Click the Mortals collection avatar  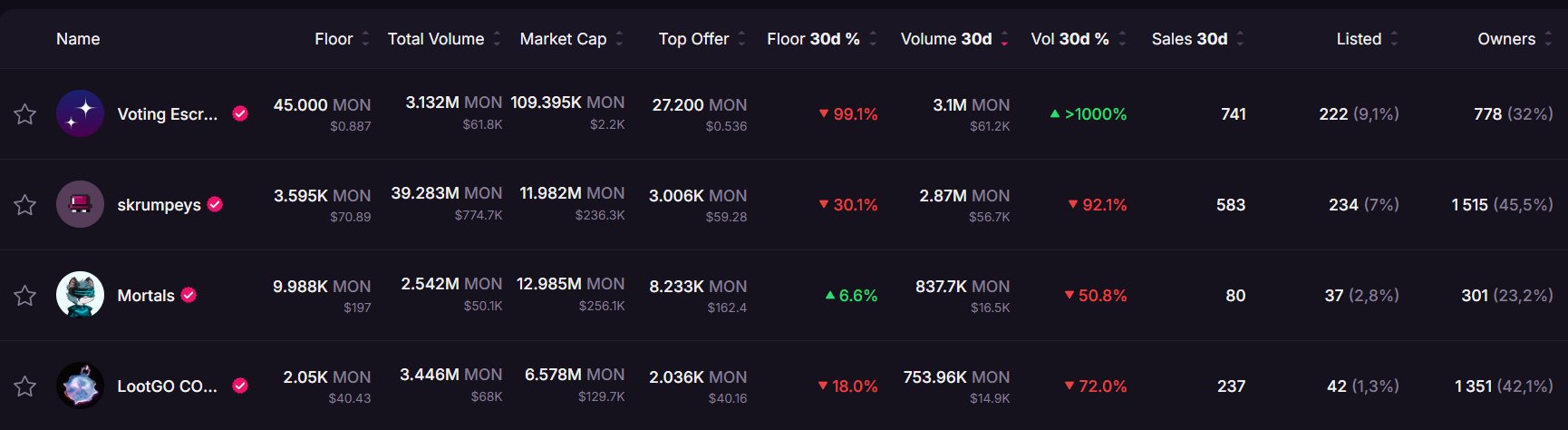click(x=80, y=295)
